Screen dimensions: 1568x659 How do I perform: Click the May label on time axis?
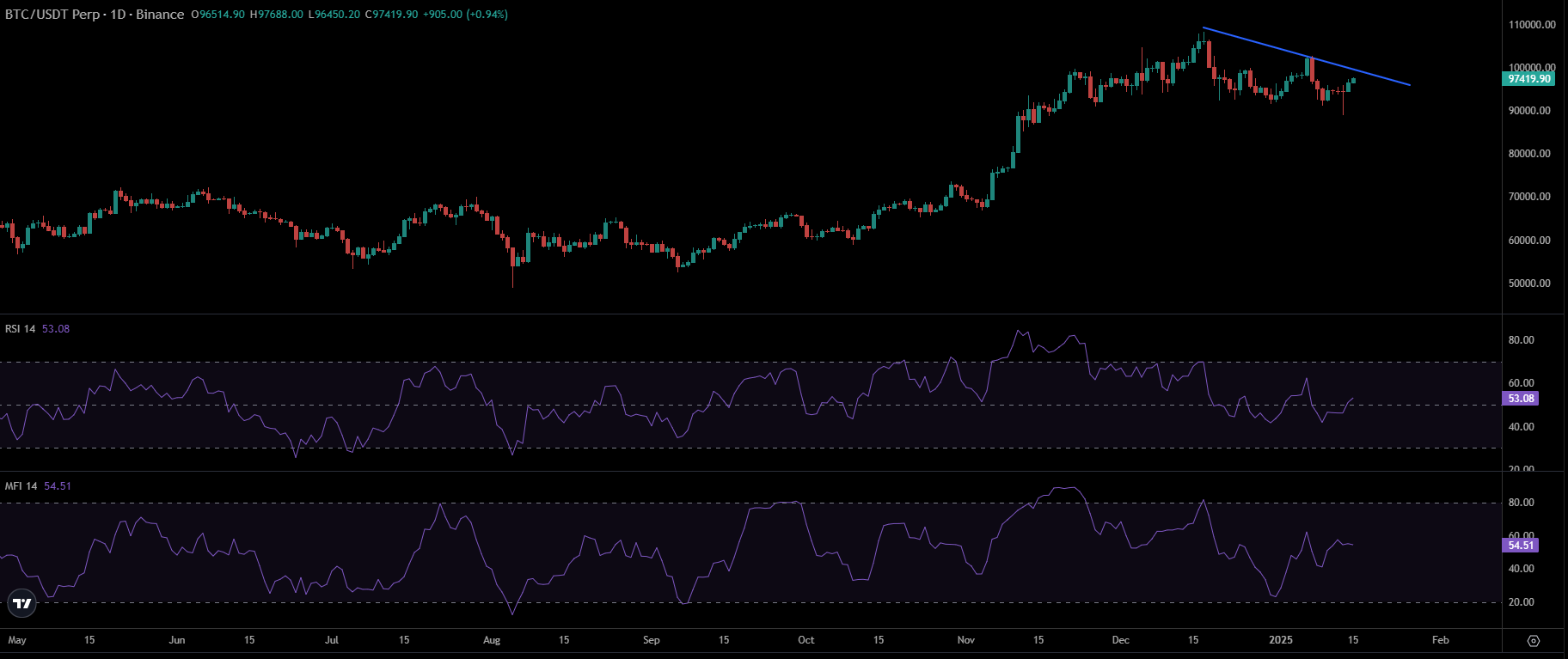17,640
